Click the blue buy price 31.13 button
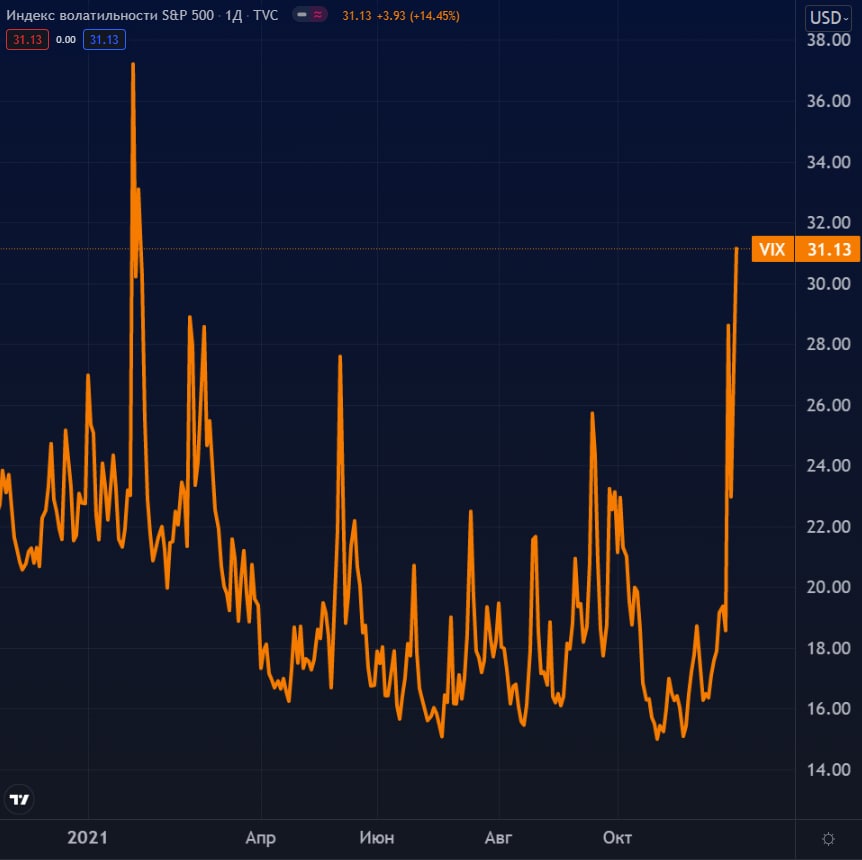 (x=104, y=40)
